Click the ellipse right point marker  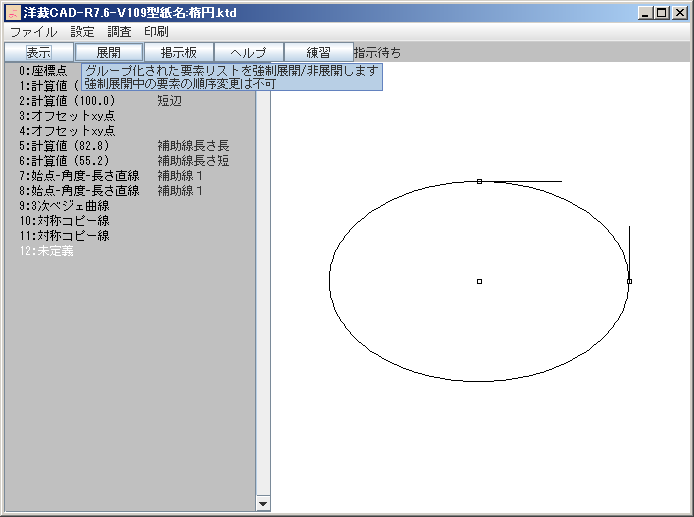click(629, 282)
